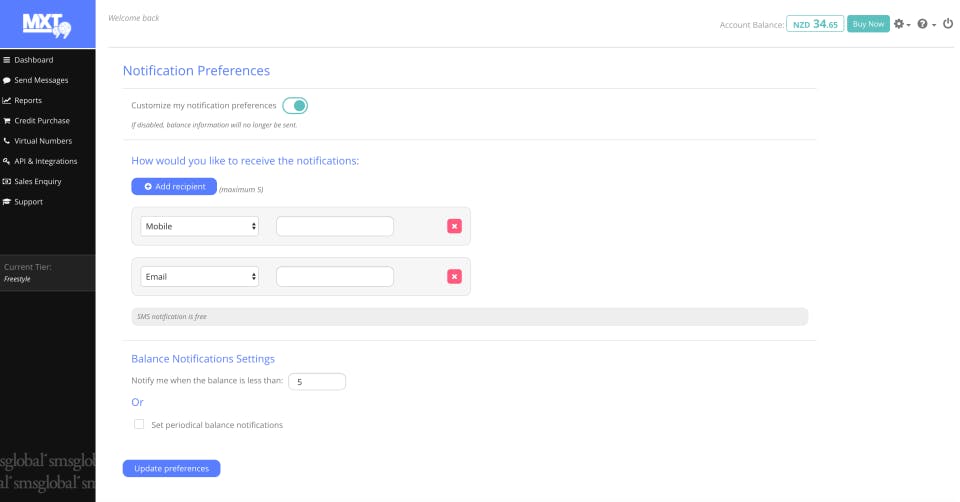960x502 pixels.
Task: Focus the balance threshold input field
Action: [x=317, y=381]
